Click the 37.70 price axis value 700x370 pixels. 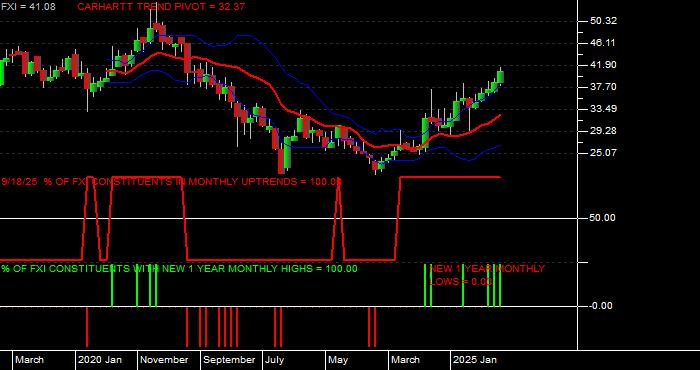coord(604,87)
